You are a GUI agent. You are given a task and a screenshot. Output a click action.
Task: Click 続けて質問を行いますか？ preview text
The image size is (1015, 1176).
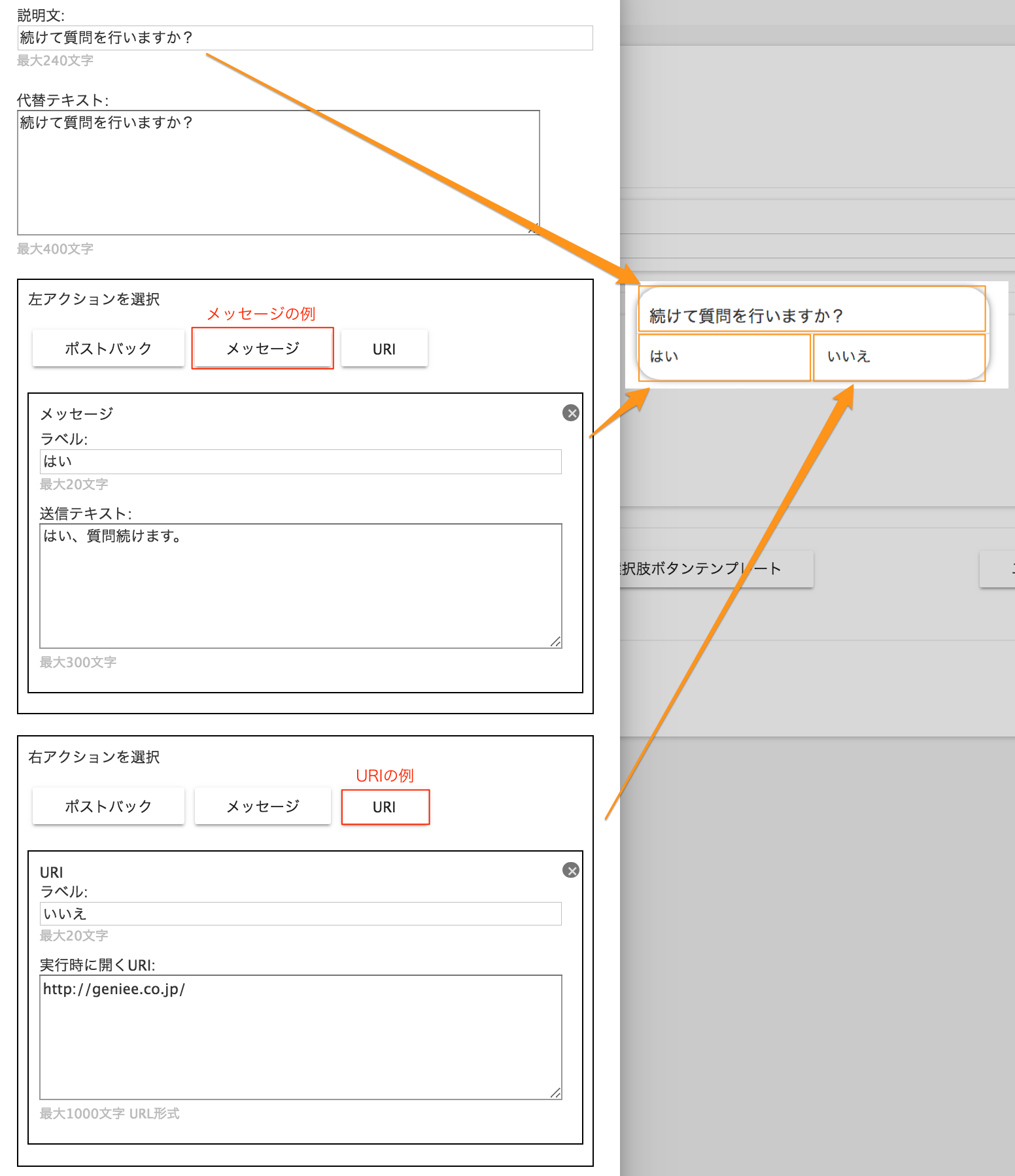[746, 316]
